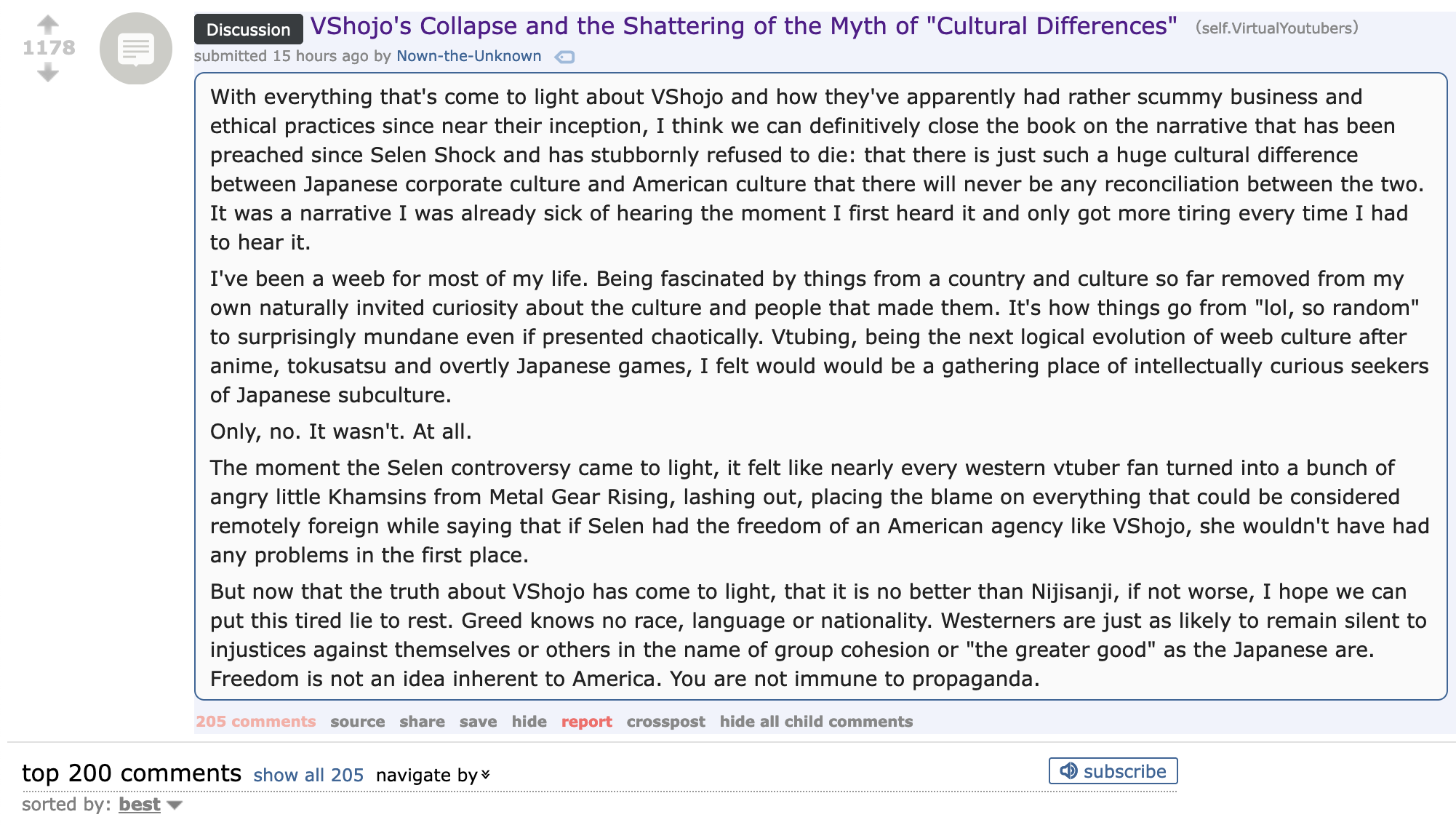
Task: Click the dropdown arrow next to best
Action: click(x=175, y=805)
